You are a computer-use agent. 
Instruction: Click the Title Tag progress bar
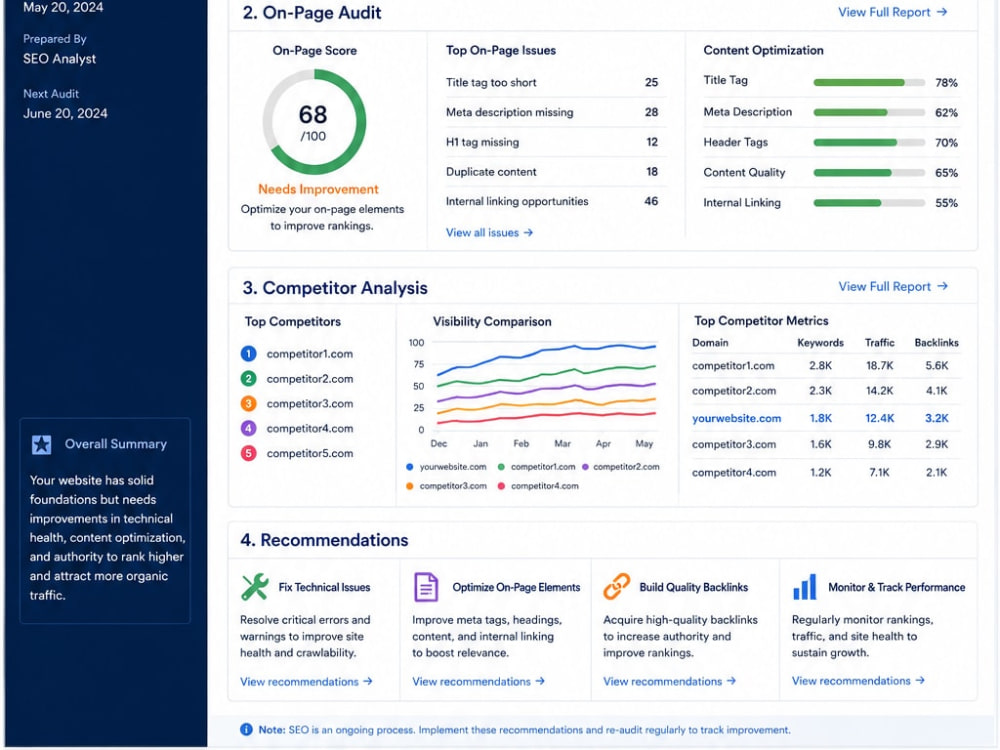pyautogui.click(x=869, y=82)
